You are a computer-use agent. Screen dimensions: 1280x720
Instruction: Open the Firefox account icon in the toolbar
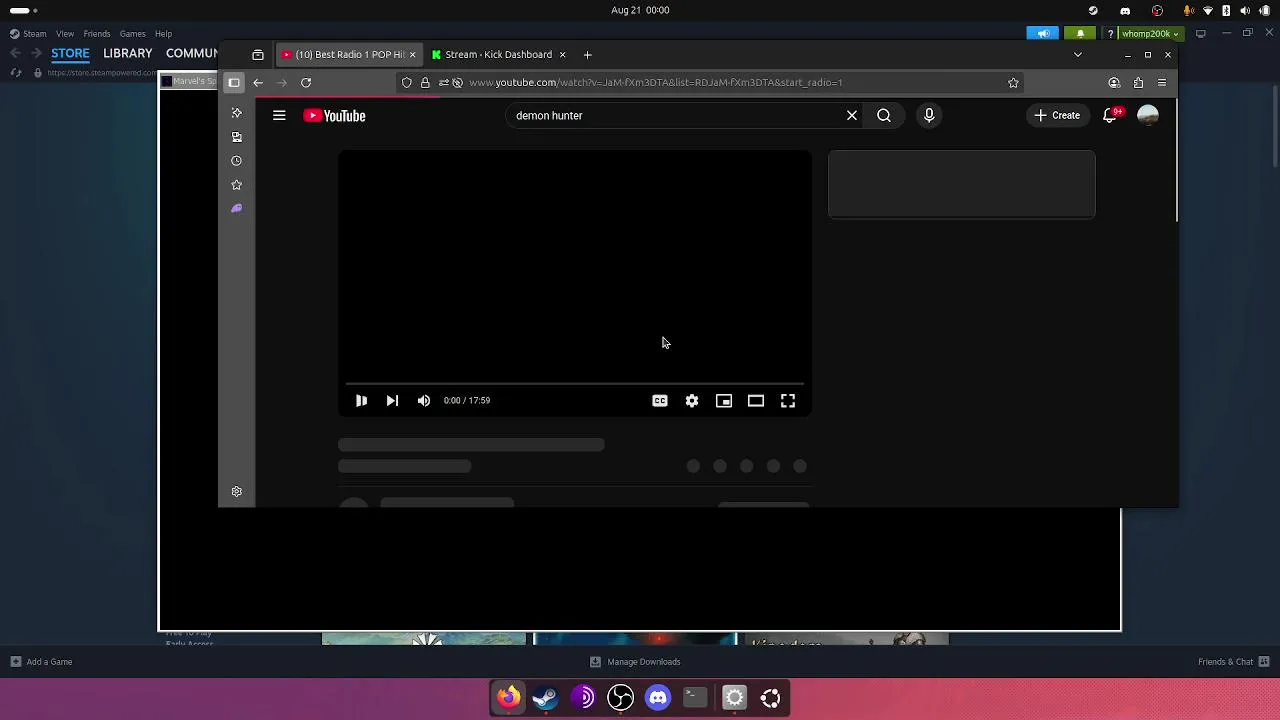click(x=1114, y=83)
